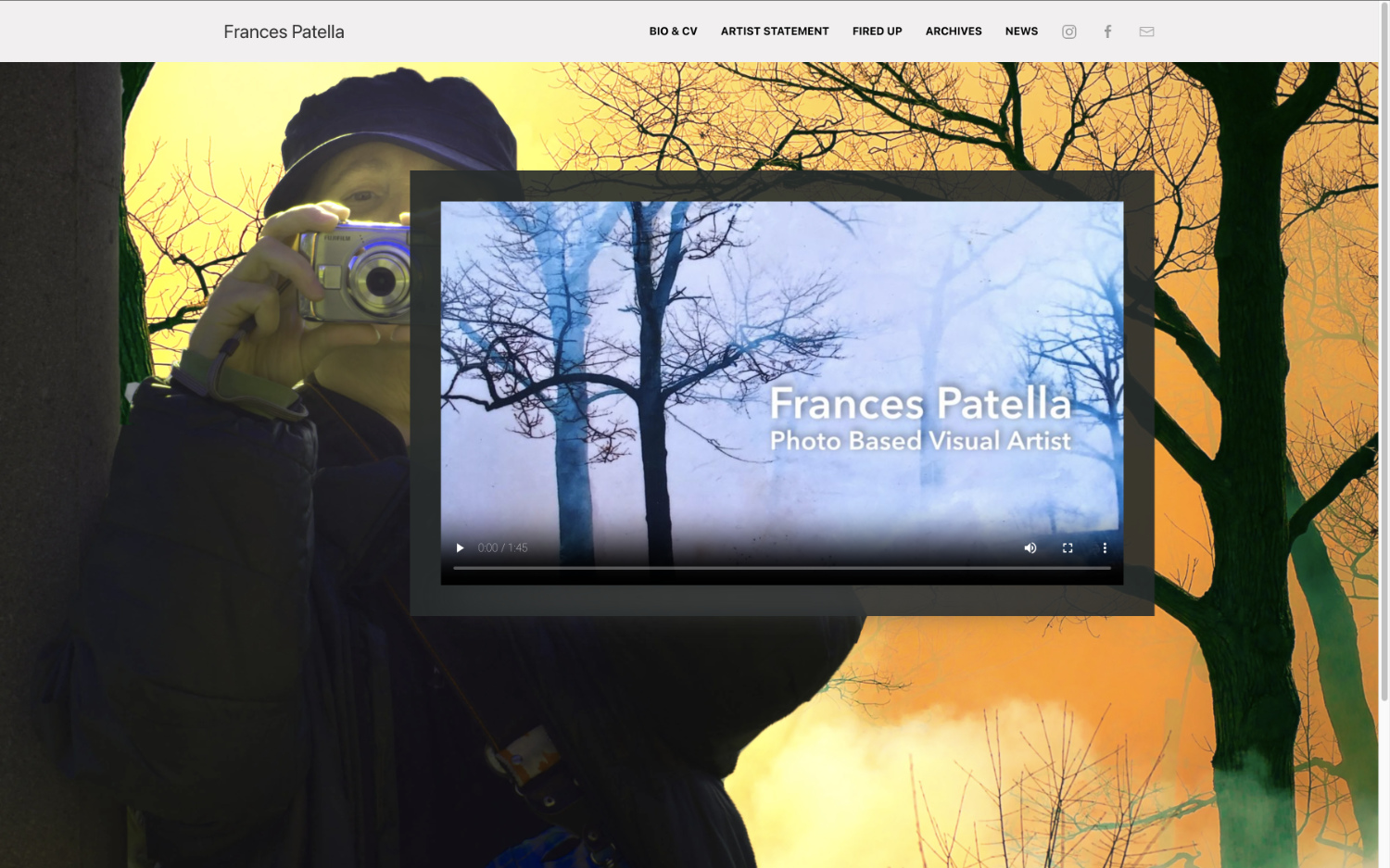Go to the Artist Statement page
Viewport: 1390px width, 868px height.
pyautogui.click(x=775, y=31)
